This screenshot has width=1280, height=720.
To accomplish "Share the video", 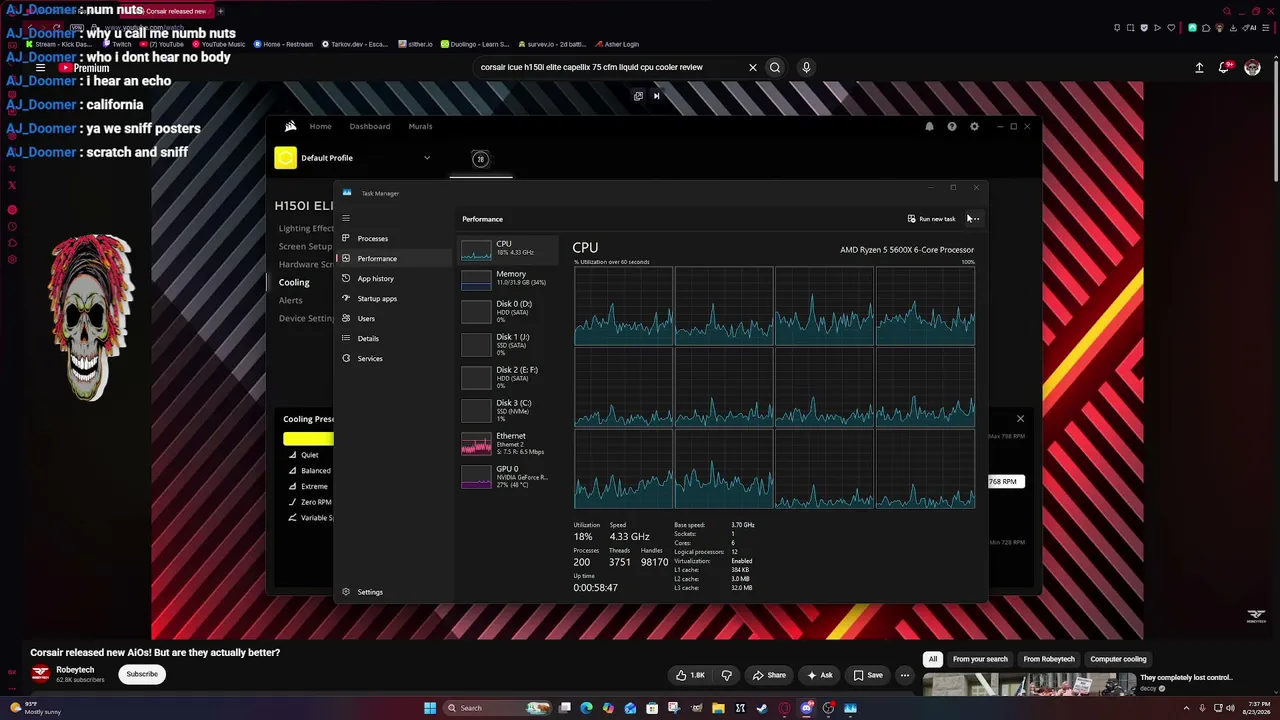I will pyautogui.click(x=769, y=675).
